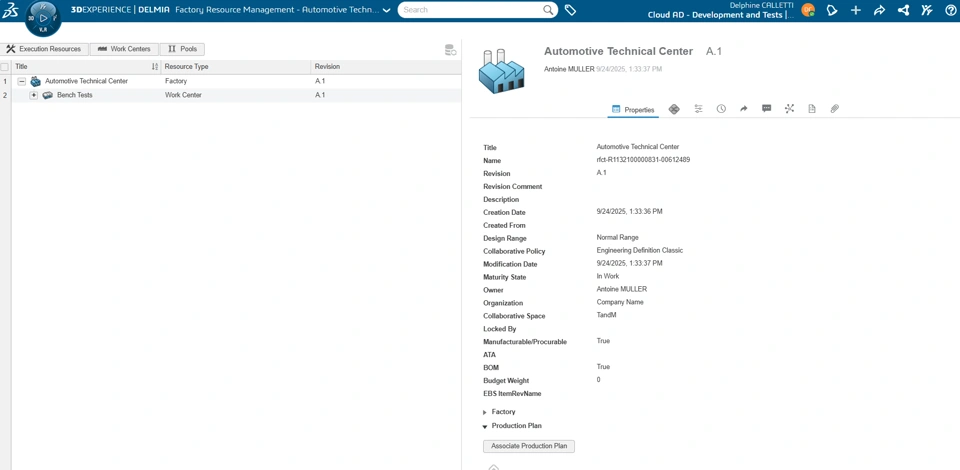Click the Associate Production Plan button
Screen dimensions: 960x470
(x=529, y=446)
